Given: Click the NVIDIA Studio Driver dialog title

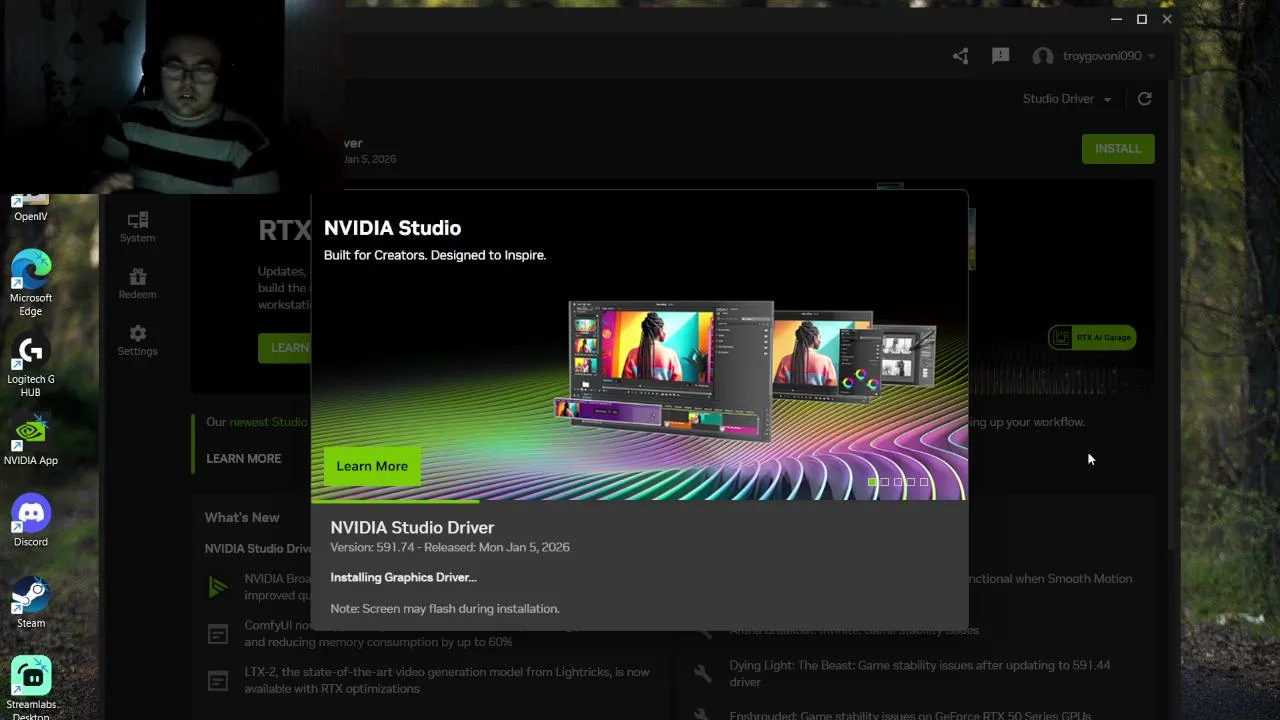Looking at the screenshot, I should pyautogui.click(x=412, y=527).
